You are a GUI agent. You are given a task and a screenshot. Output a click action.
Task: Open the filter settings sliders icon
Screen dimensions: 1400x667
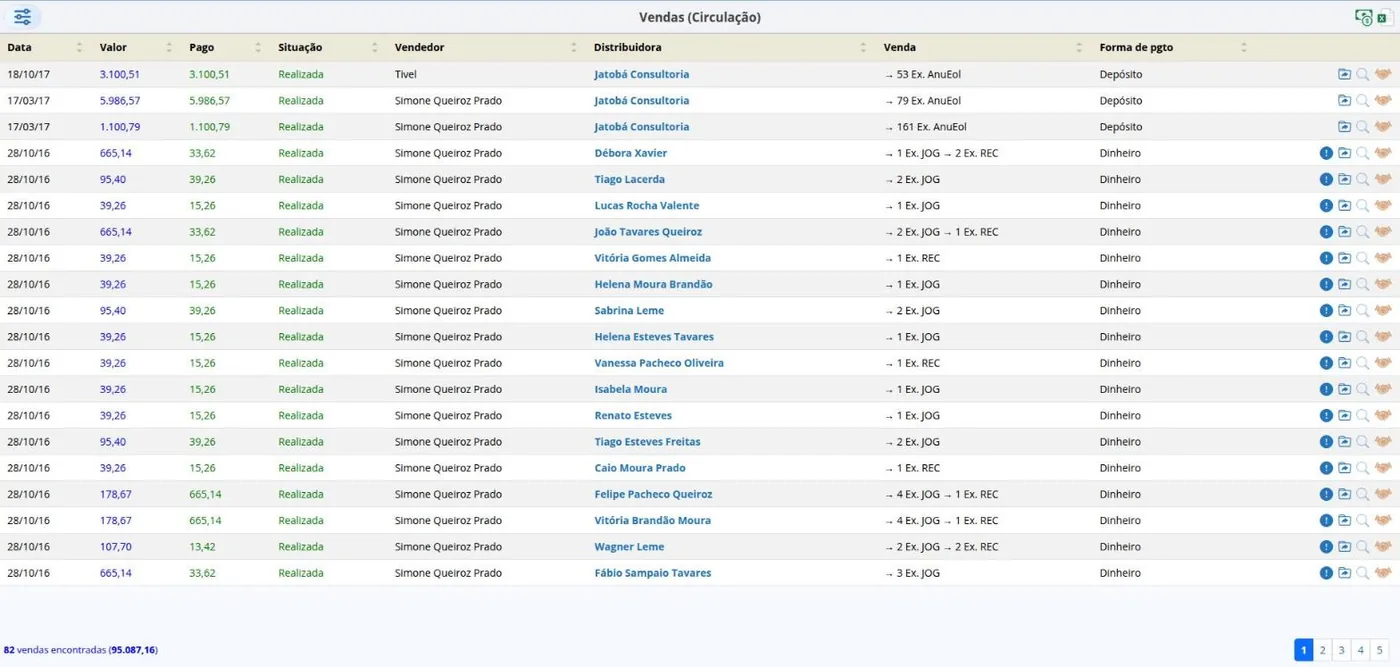click(x=22, y=17)
